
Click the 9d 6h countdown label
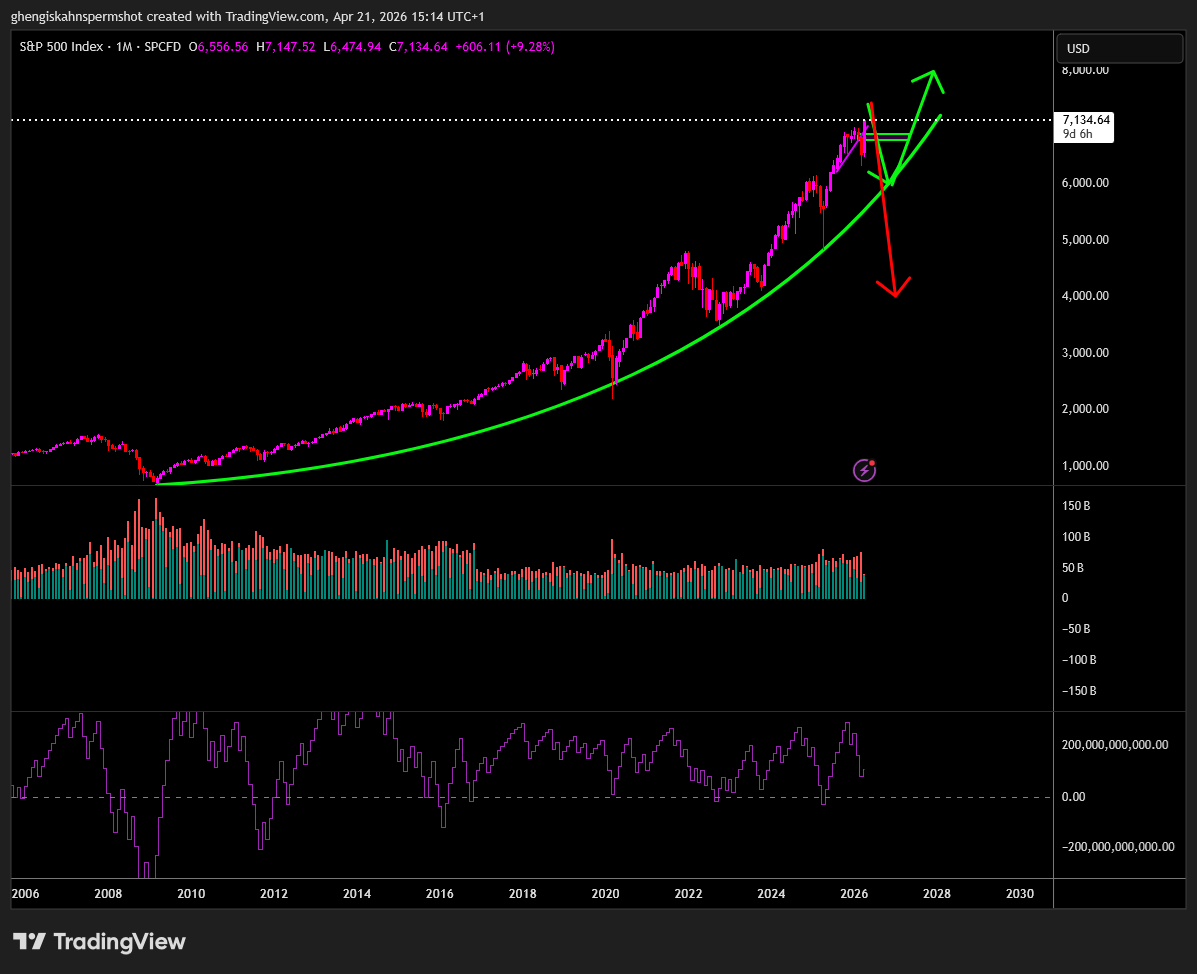point(1077,134)
